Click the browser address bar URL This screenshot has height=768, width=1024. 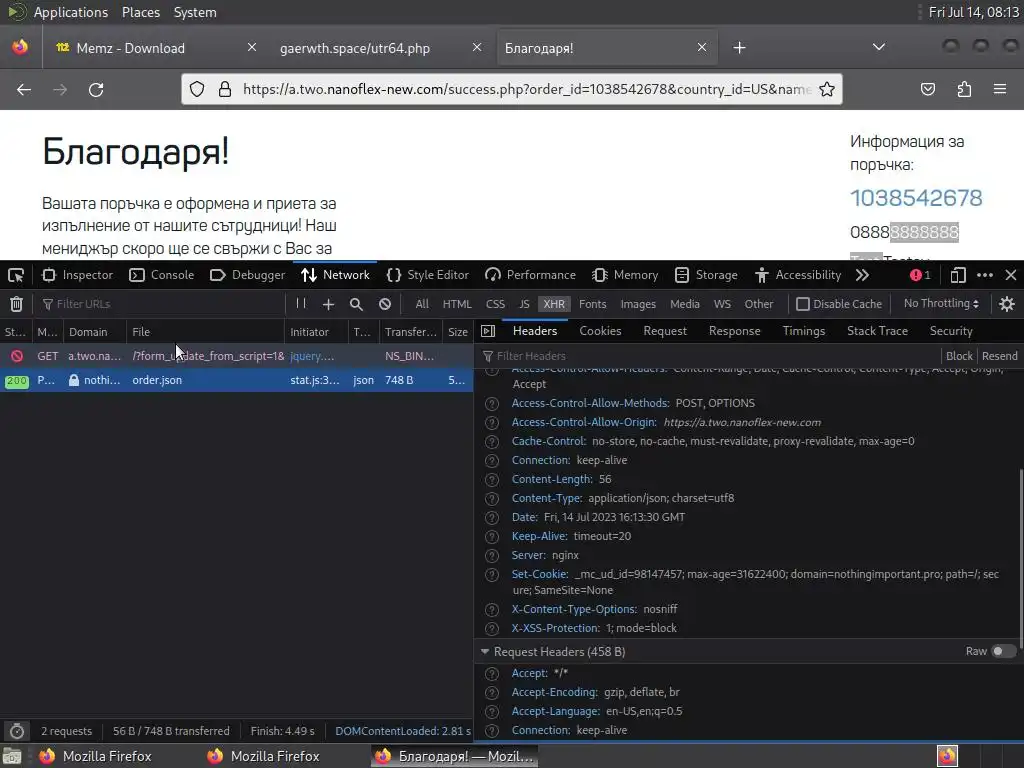pos(526,89)
